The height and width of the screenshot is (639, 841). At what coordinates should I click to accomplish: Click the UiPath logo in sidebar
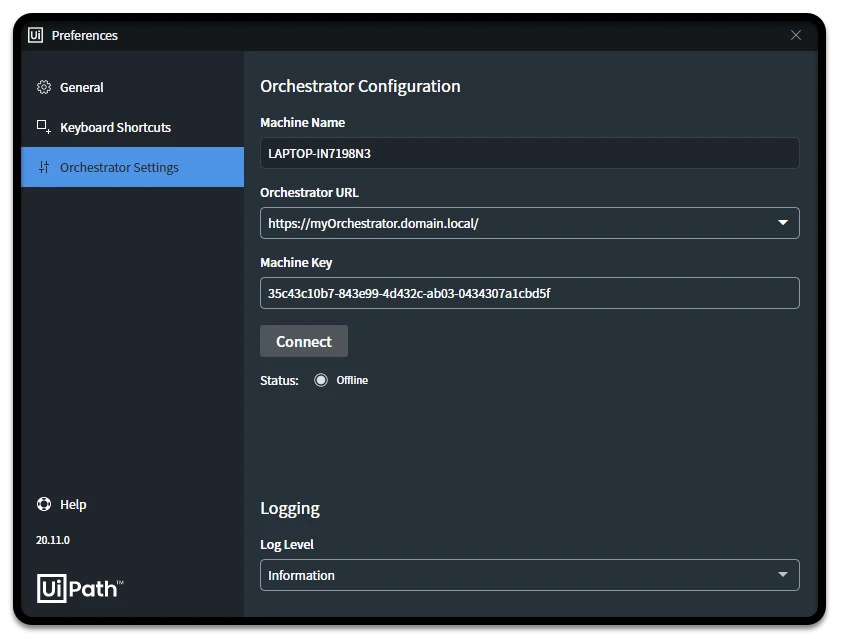(x=80, y=588)
